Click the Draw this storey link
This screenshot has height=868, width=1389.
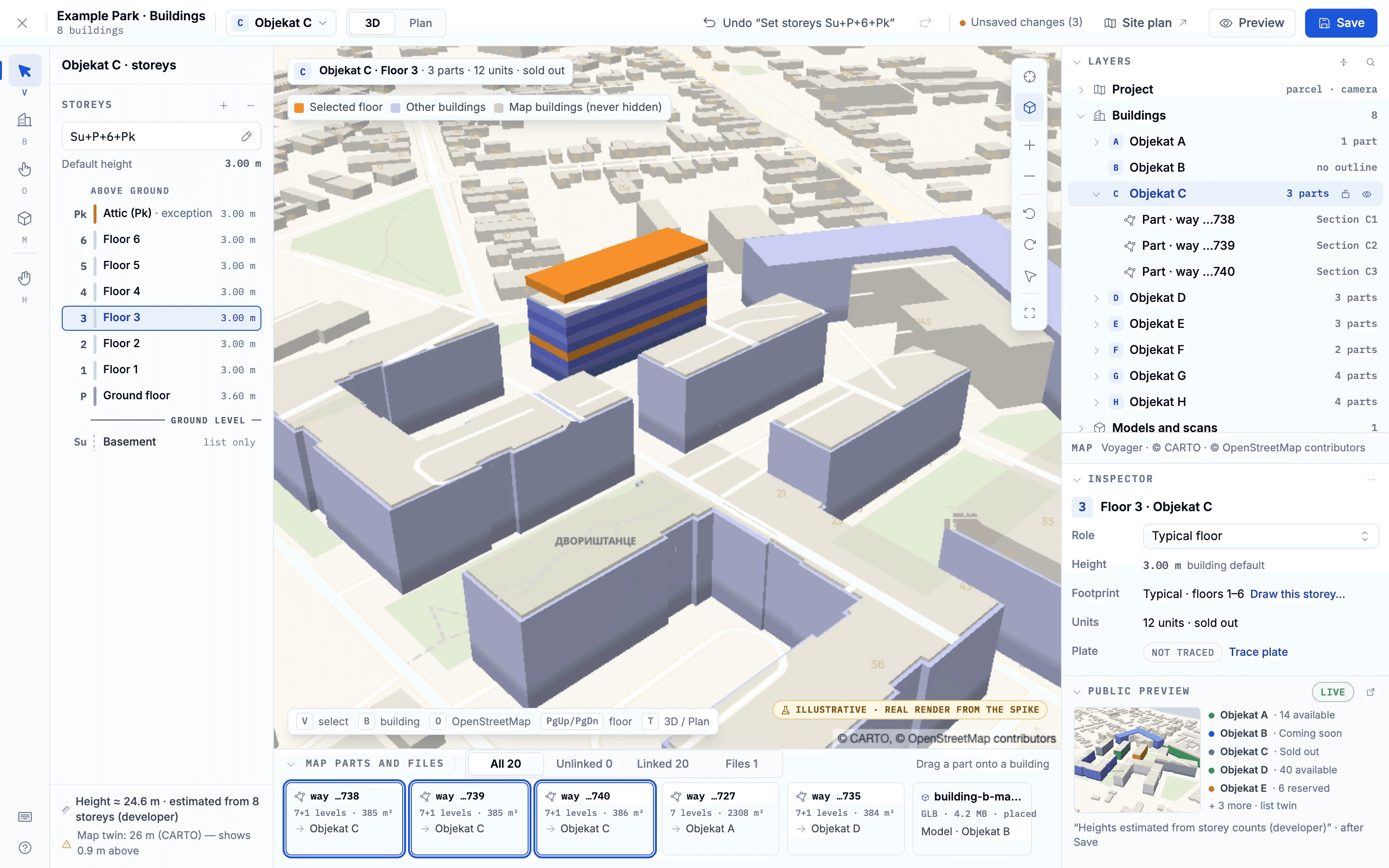1297,594
